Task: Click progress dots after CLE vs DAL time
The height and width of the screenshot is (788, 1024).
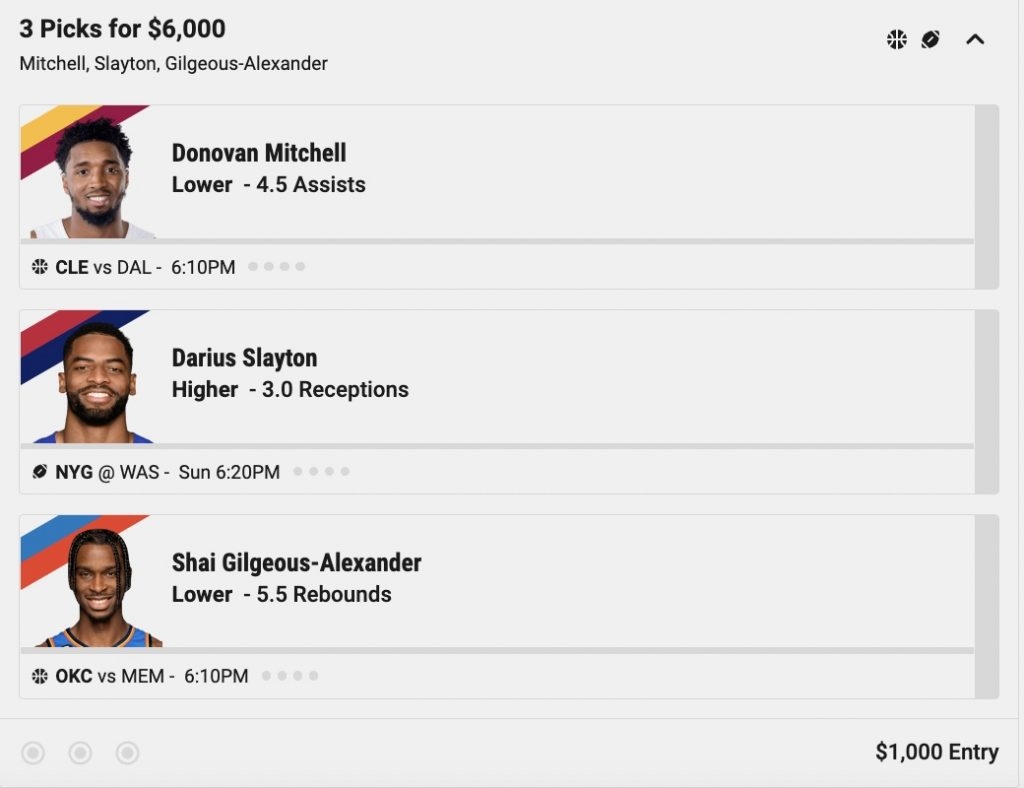Action: [x=276, y=266]
